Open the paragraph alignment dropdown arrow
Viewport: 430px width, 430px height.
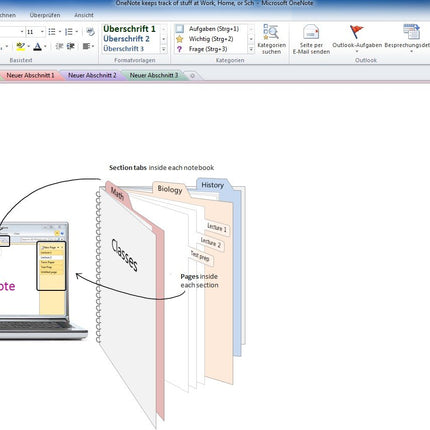[x=93, y=46]
